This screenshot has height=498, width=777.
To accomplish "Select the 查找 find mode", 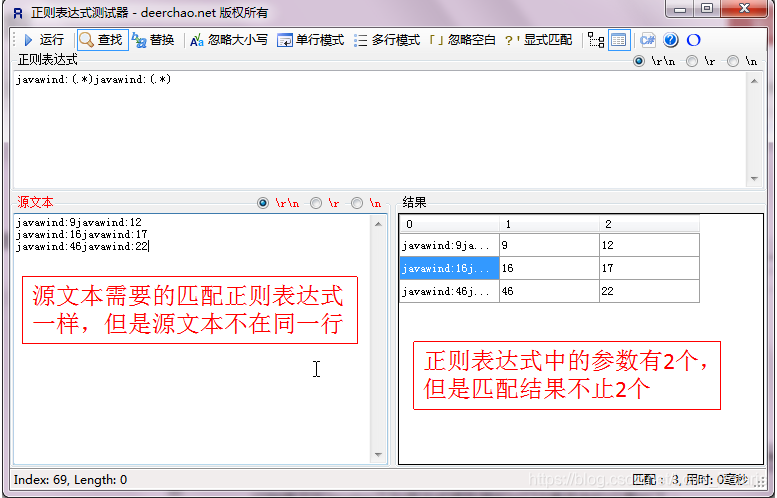I will [103, 40].
